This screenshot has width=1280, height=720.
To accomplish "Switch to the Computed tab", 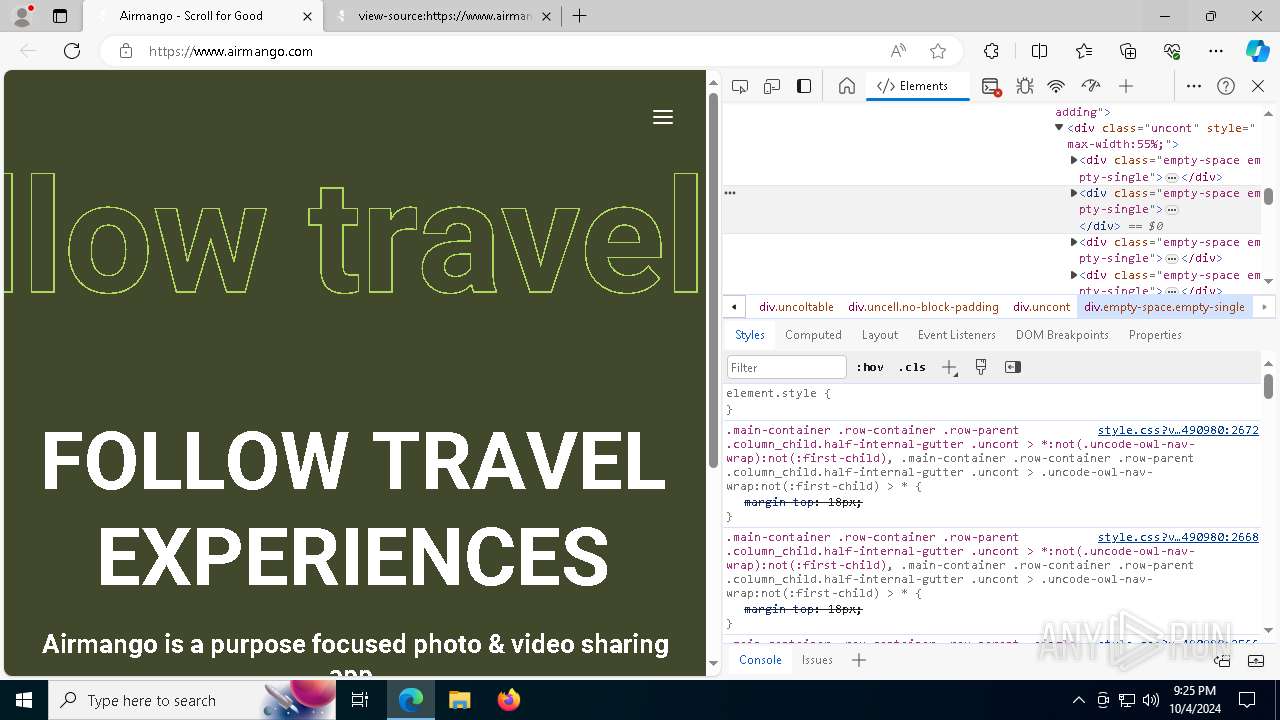I will pos(813,335).
